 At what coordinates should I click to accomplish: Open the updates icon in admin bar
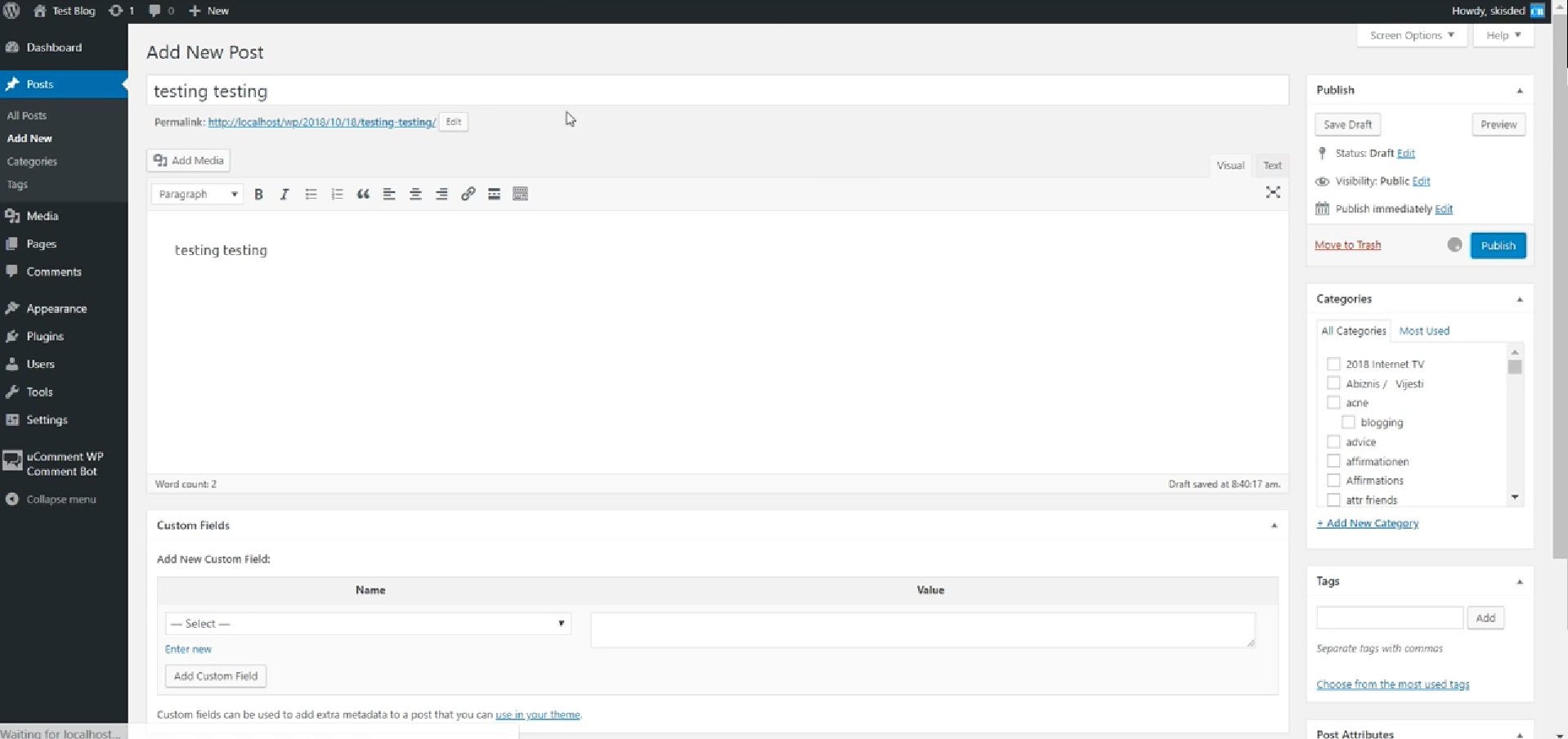pos(116,11)
